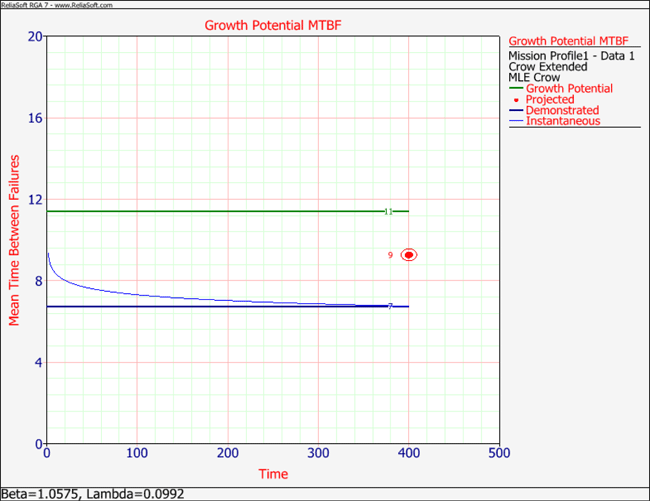Viewport: 650px width, 501px height.
Task: Click the green line value label '11'
Action: pos(388,211)
